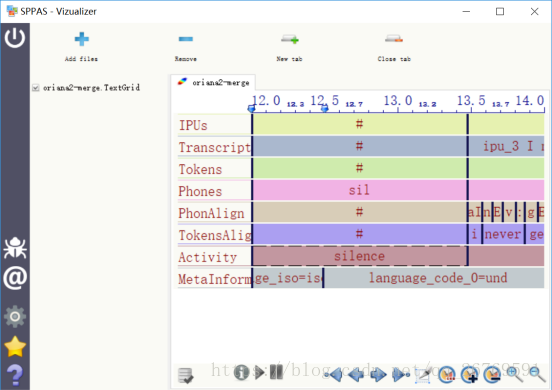Screen dimensions: 552x390
Task: Click '#' annotation in PhonAlign tier
Action: point(359,212)
